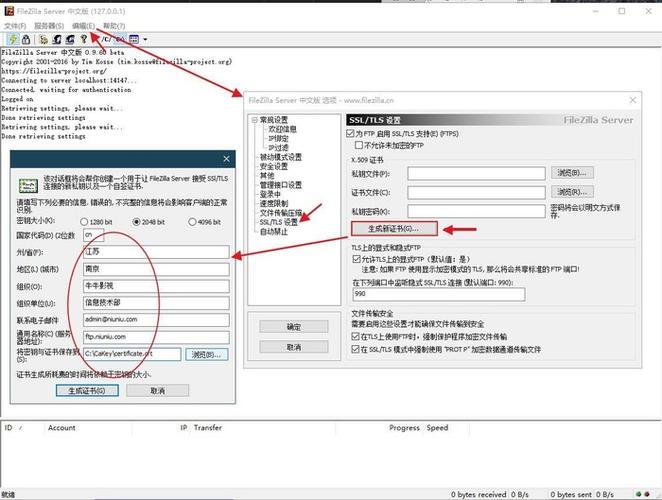Click the green status indicator in status bar
The height and width of the screenshot is (500, 662).
tap(639, 494)
